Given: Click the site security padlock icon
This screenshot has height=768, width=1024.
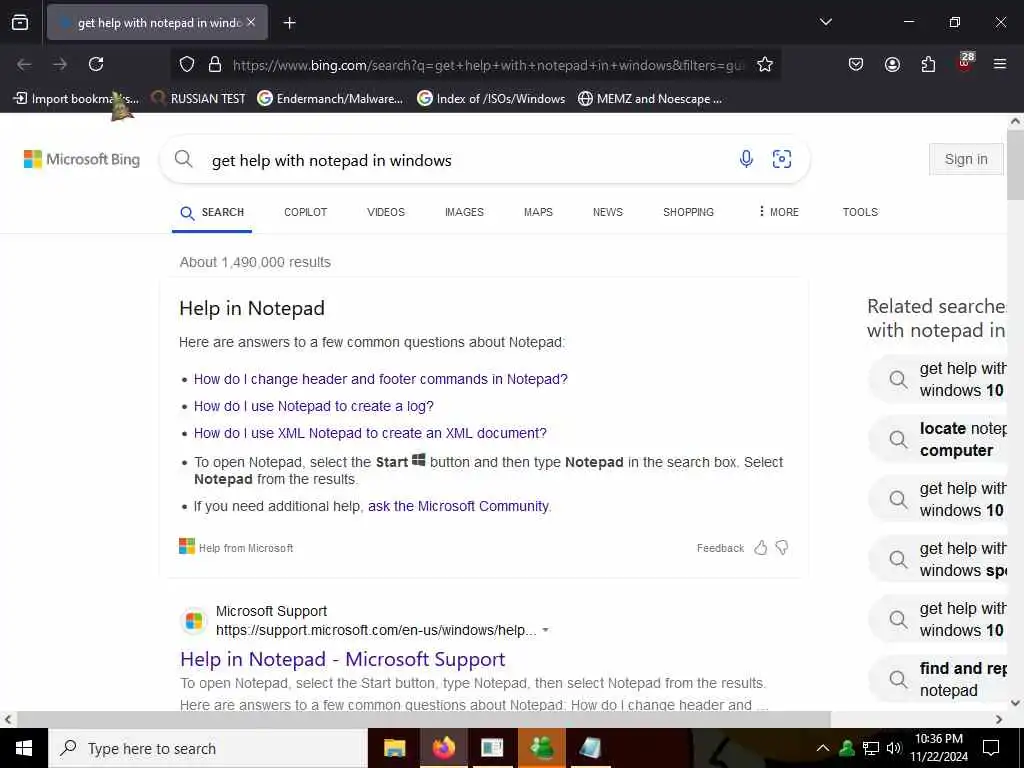Looking at the screenshot, I should tap(214, 64).
